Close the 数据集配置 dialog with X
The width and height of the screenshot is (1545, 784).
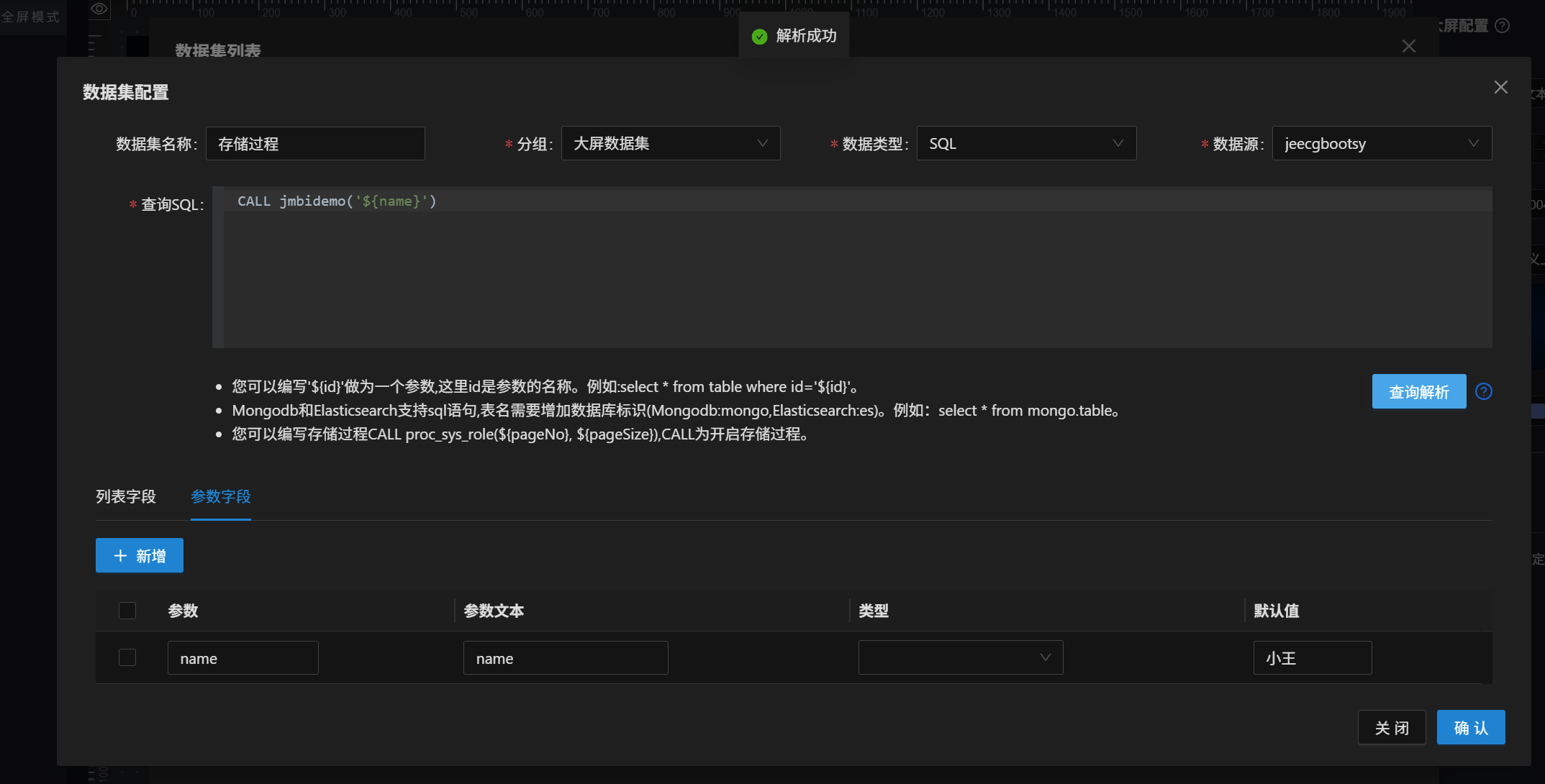[1500, 87]
